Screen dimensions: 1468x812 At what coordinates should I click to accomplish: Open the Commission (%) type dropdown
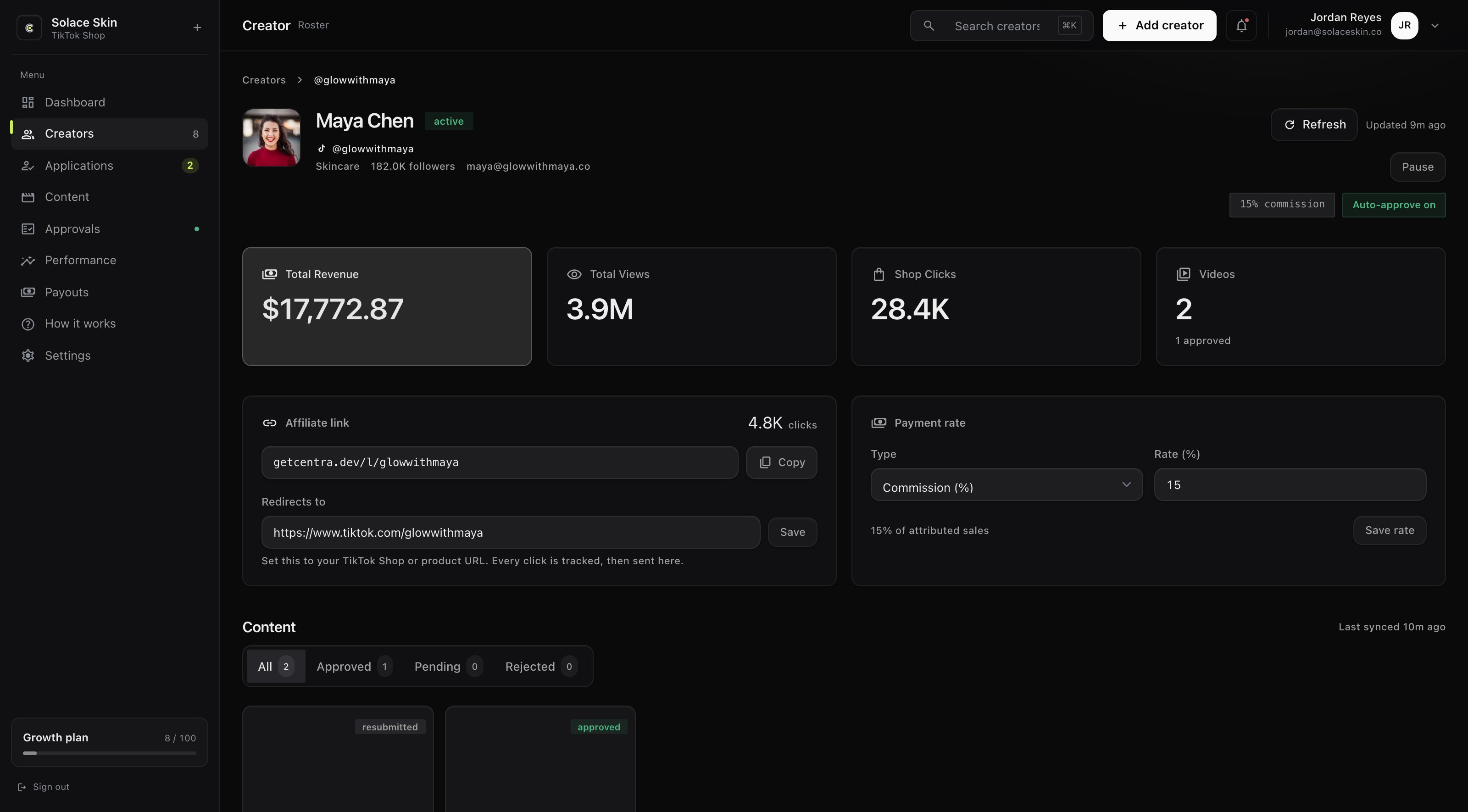(x=1006, y=485)
